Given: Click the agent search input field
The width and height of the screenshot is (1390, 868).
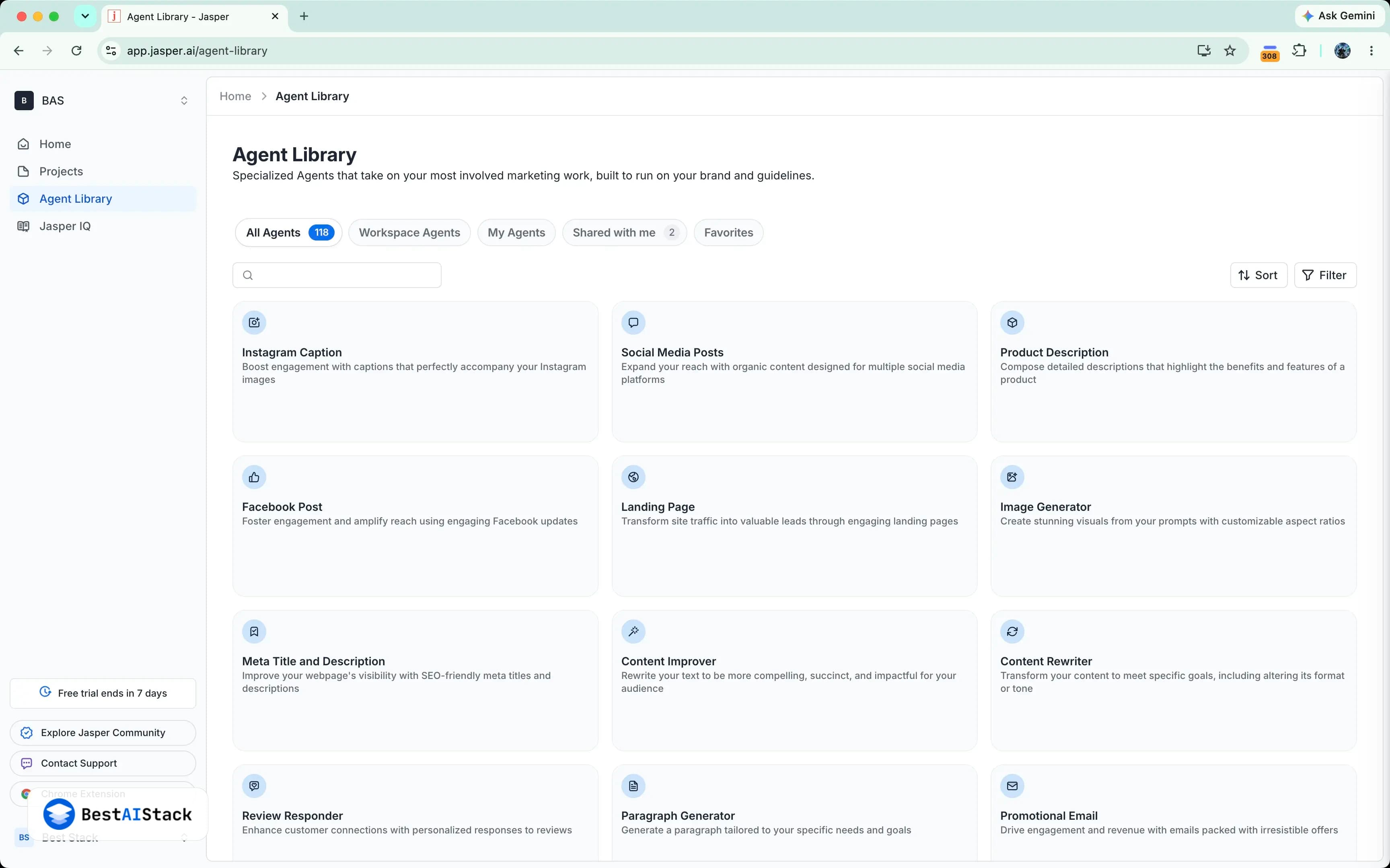Looking at the screenshot, I should (337, 276).
